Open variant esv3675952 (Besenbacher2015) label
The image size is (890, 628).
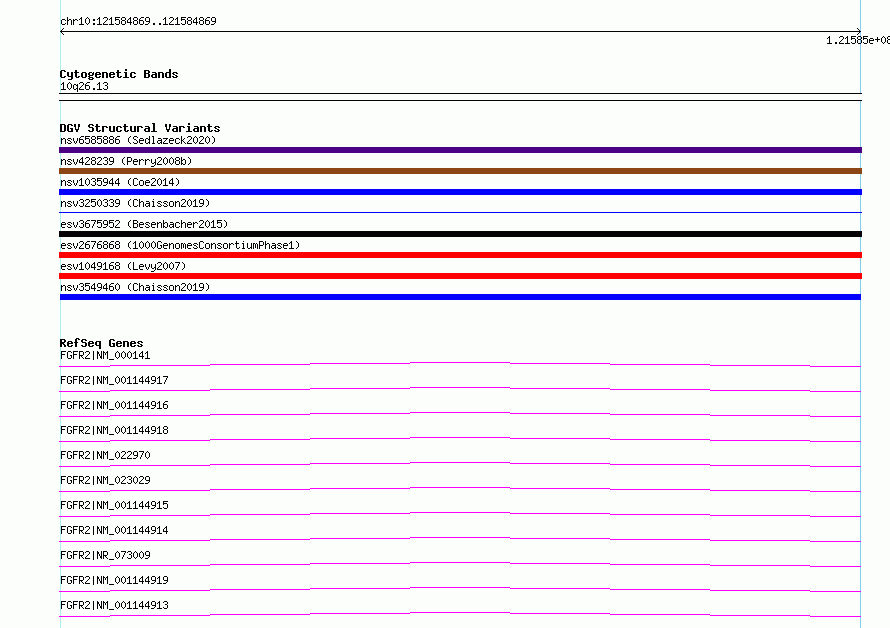point(144,224)
